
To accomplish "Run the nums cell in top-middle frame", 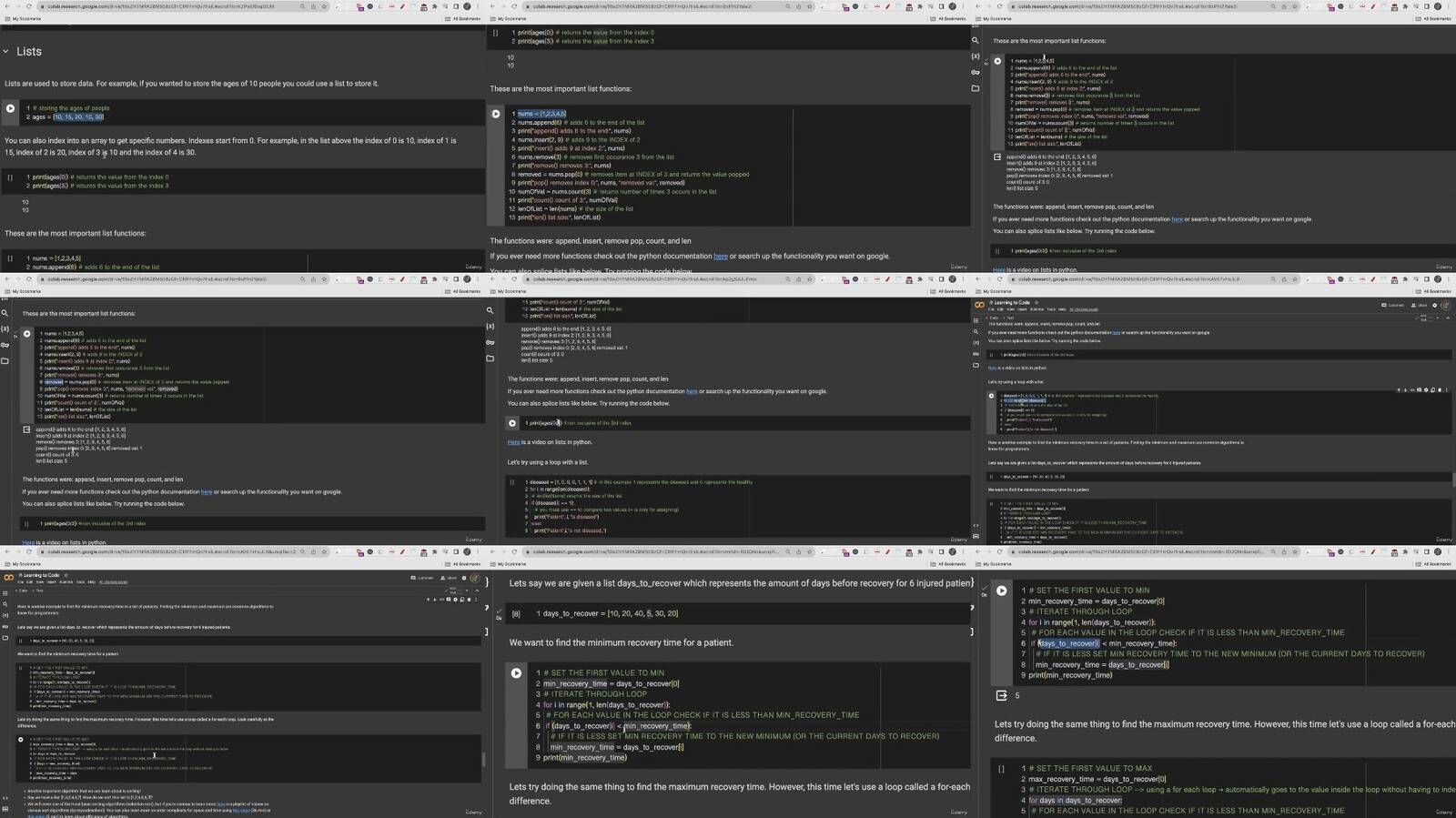I will [496, 114].
